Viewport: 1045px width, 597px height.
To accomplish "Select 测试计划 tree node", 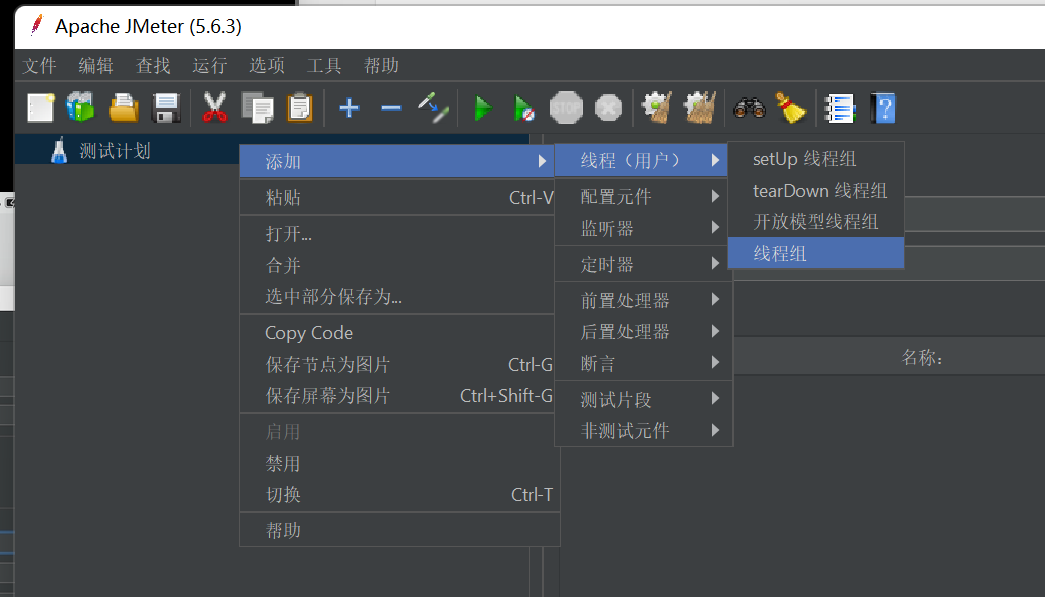I will [x=115, y=151].
